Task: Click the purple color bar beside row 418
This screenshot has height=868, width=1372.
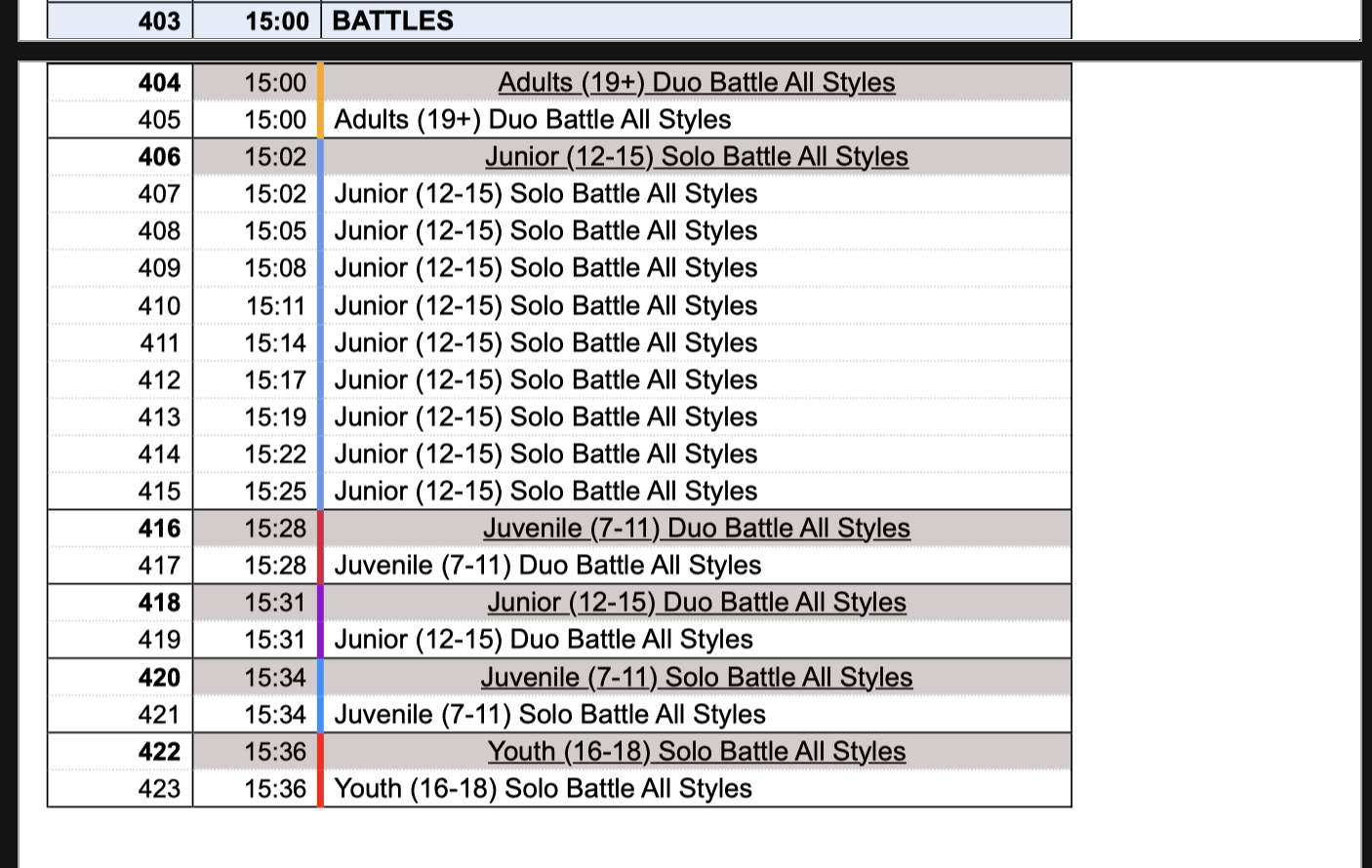Action: [x=320, y=603]
